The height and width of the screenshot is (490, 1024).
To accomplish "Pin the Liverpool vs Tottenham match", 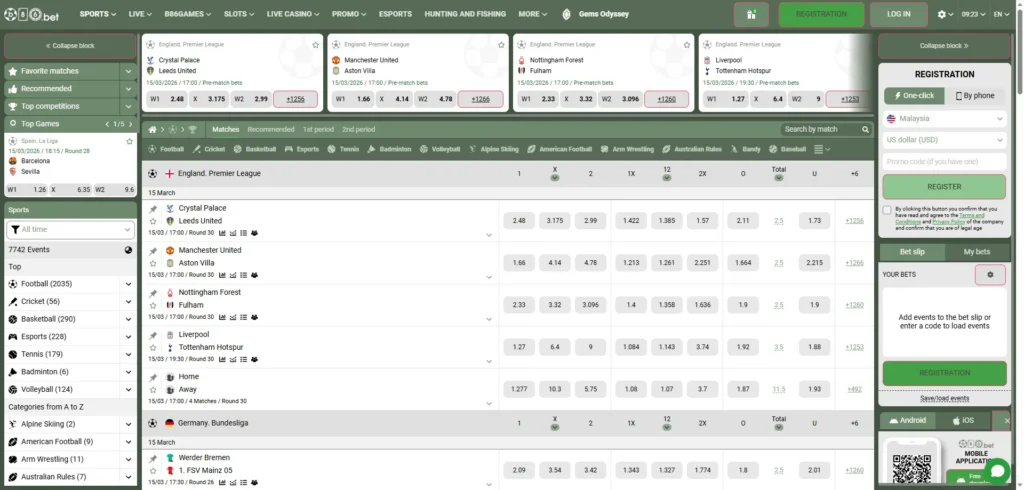I will pyautogui.click(x=153, y=335).
